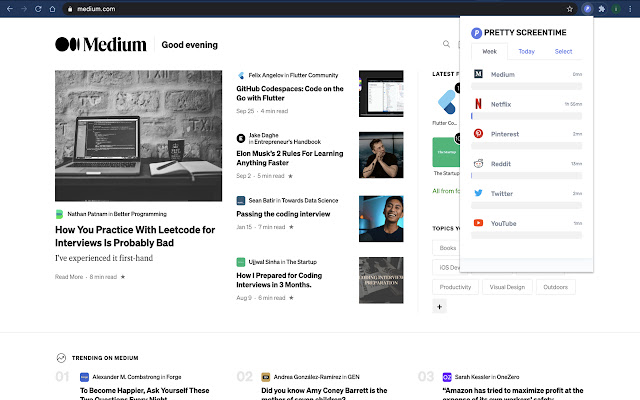This screenshot has height=400, width=640.
Task: Click Entrepreneur's Handbook publication link
Action: pyautogui.click(x=288, y=142)
